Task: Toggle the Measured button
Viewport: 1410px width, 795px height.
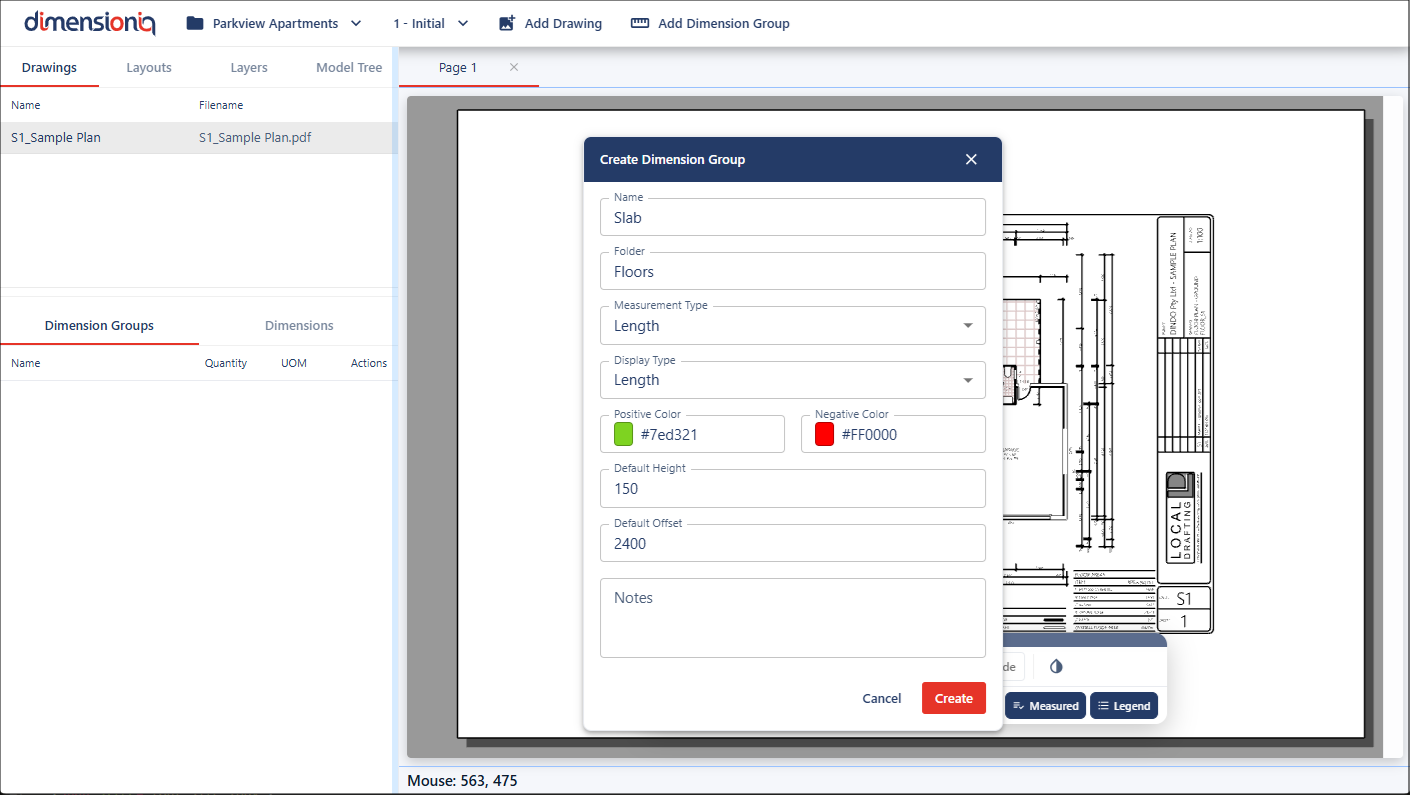Action: [x=1045, y=706]
